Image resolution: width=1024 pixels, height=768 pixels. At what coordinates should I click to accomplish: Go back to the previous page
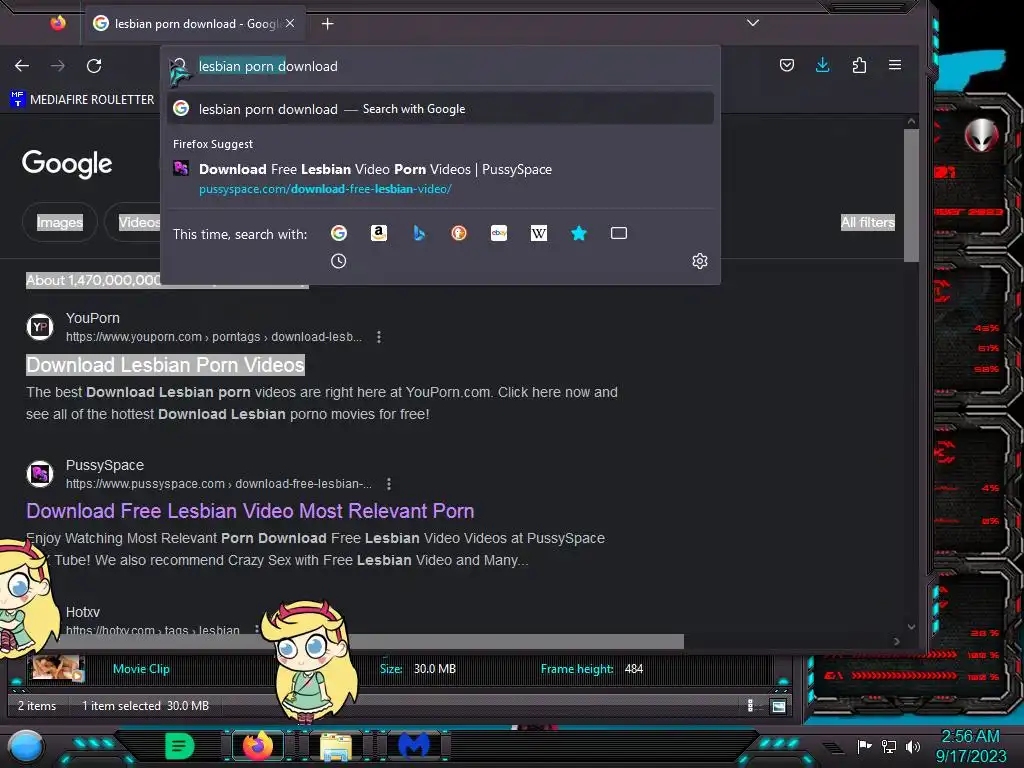click(x=22, y=66)
